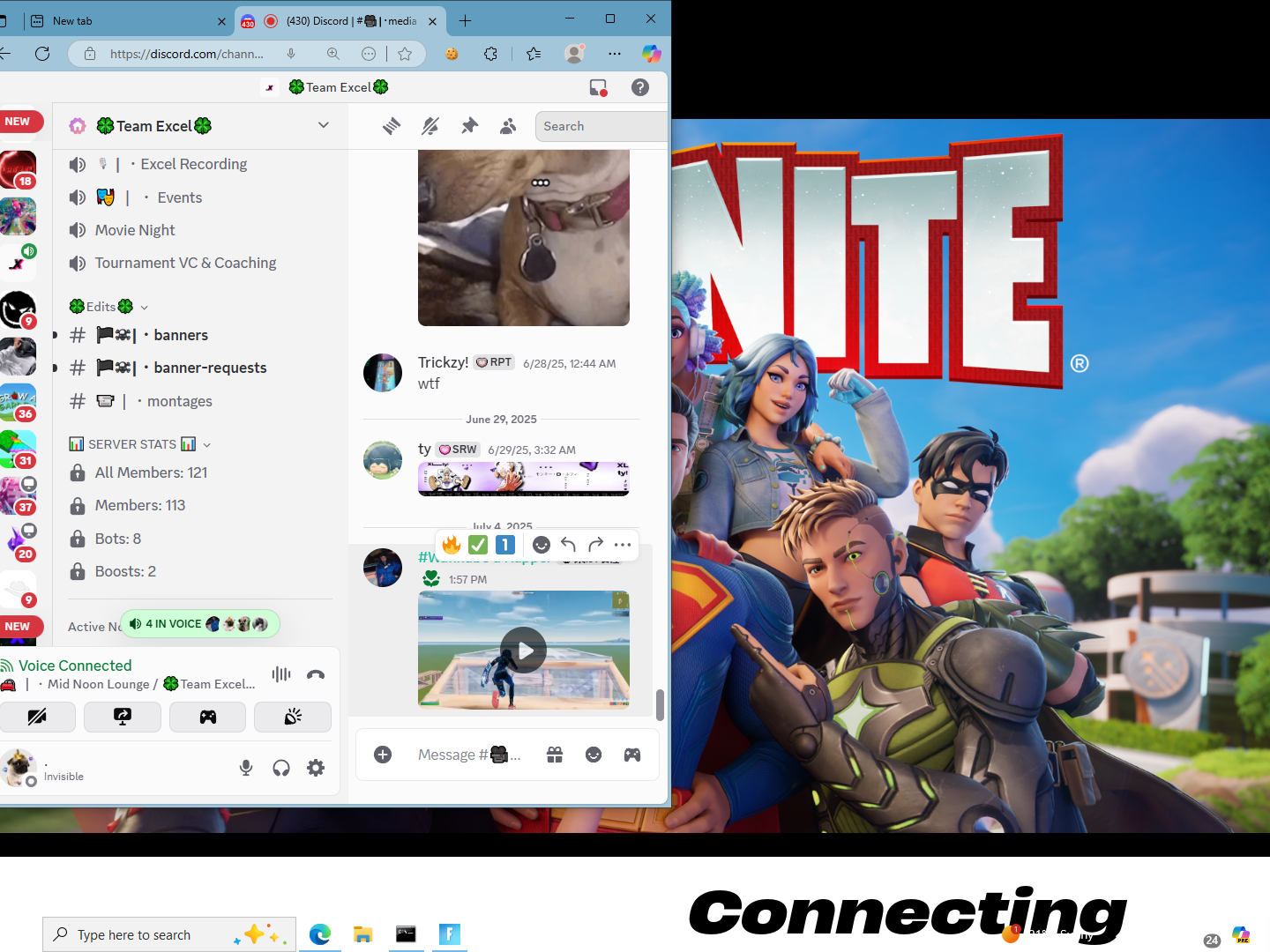The width and height of the screenshot is (1270, 952).
Task: Disconnect from voice with the hang-up icon
Action: point(316,674)
